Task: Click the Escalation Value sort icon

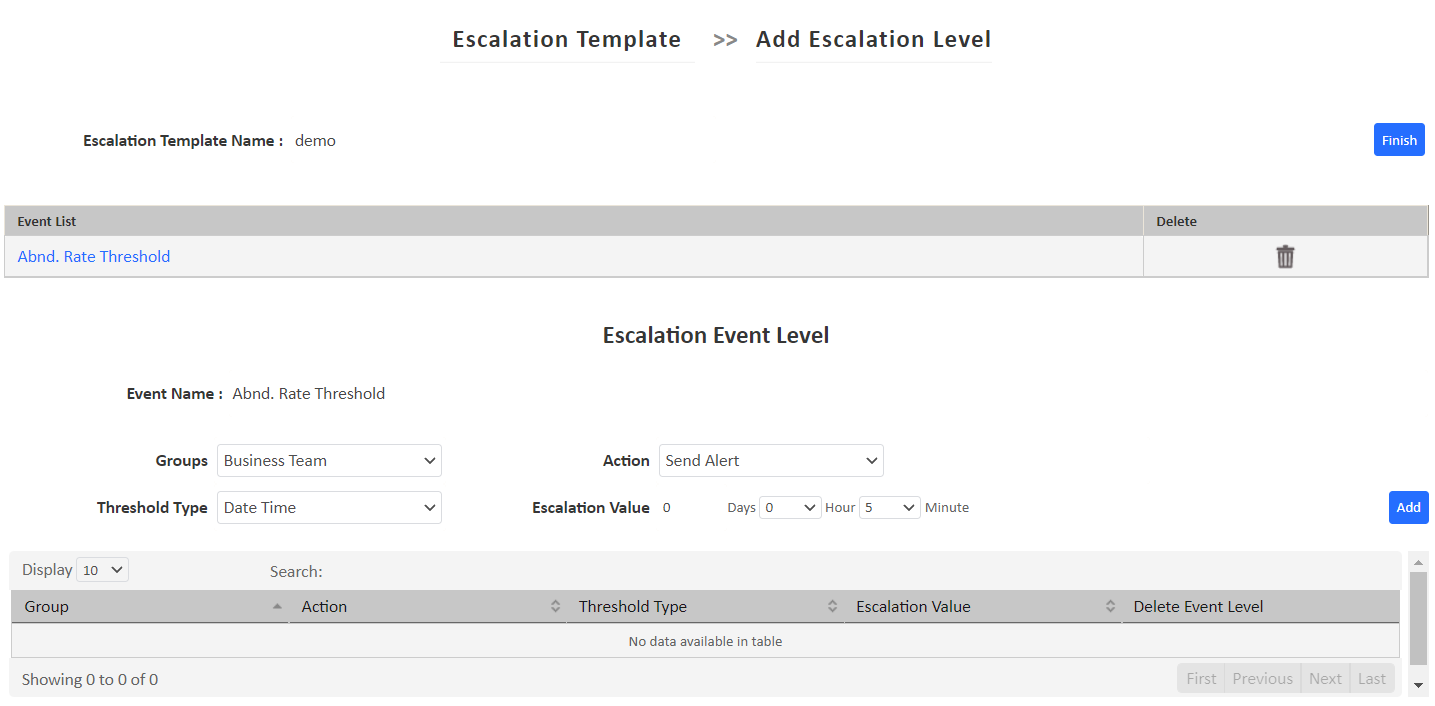Action: click(1110, 606)
